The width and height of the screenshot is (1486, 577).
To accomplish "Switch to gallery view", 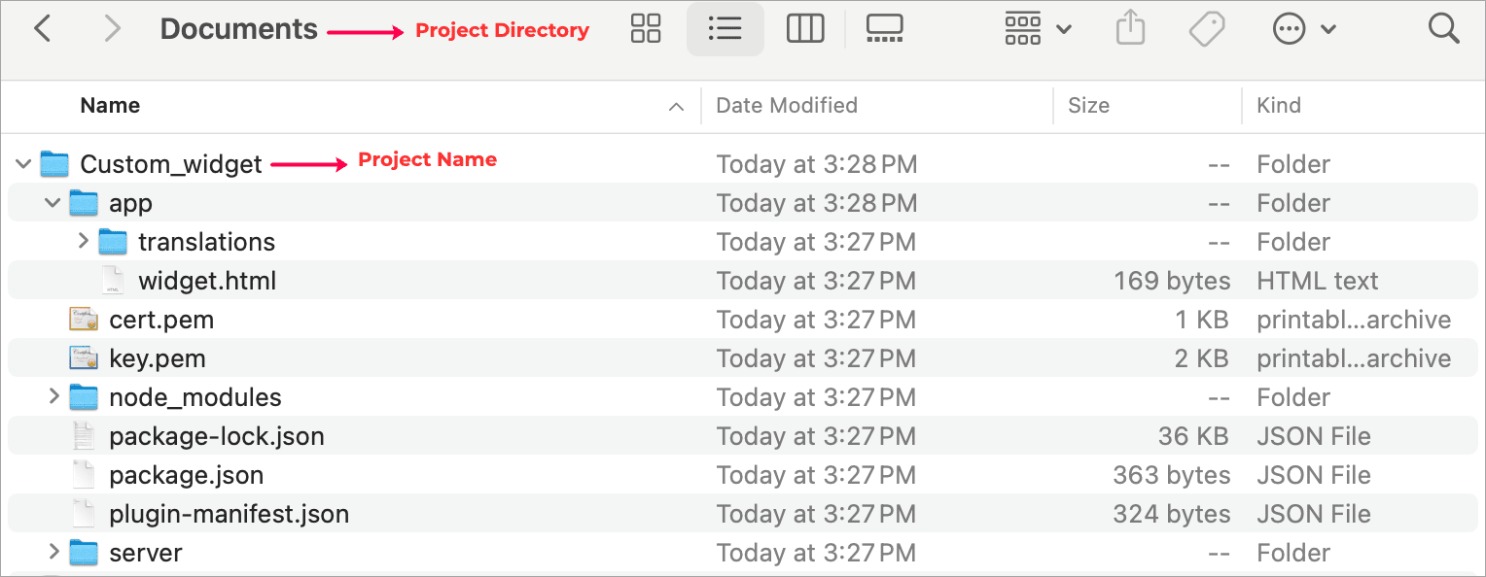I will (x=884, y=29).
